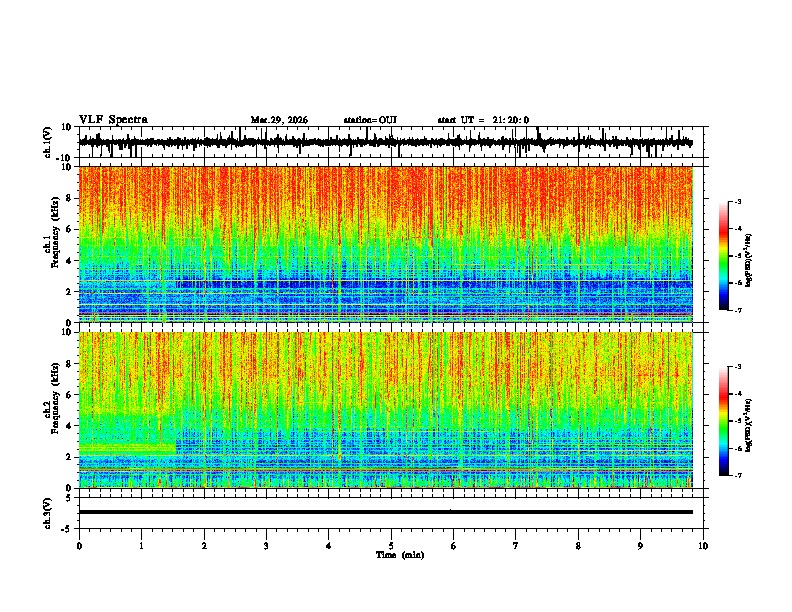The width and height of the screenshot is (792, 612).
Task: Click the ch.2 spectrogram color scale bar
Action: coord(724,421)
